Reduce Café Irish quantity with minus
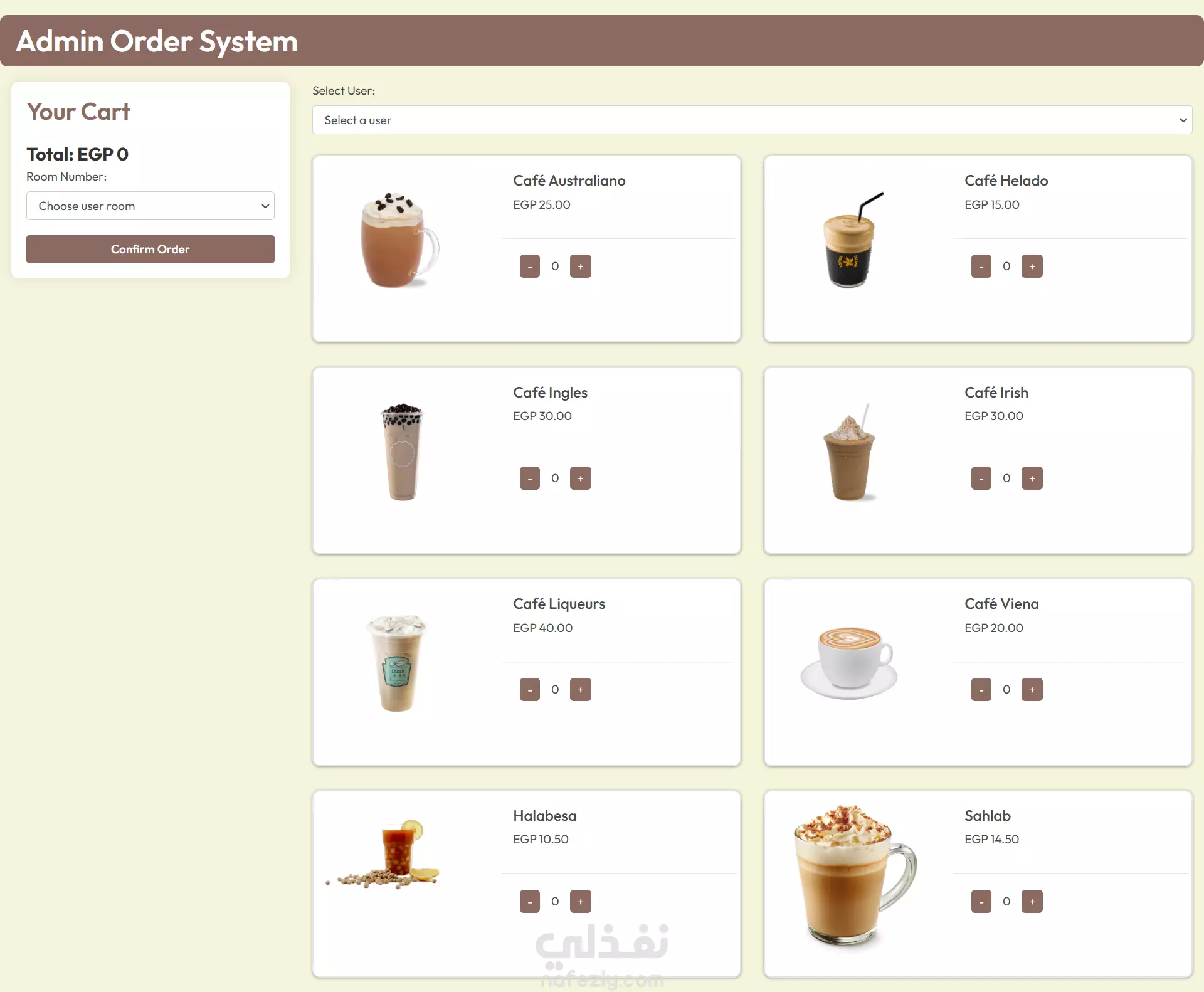Viewport: 1204px width, 992px height. point(981,478)
